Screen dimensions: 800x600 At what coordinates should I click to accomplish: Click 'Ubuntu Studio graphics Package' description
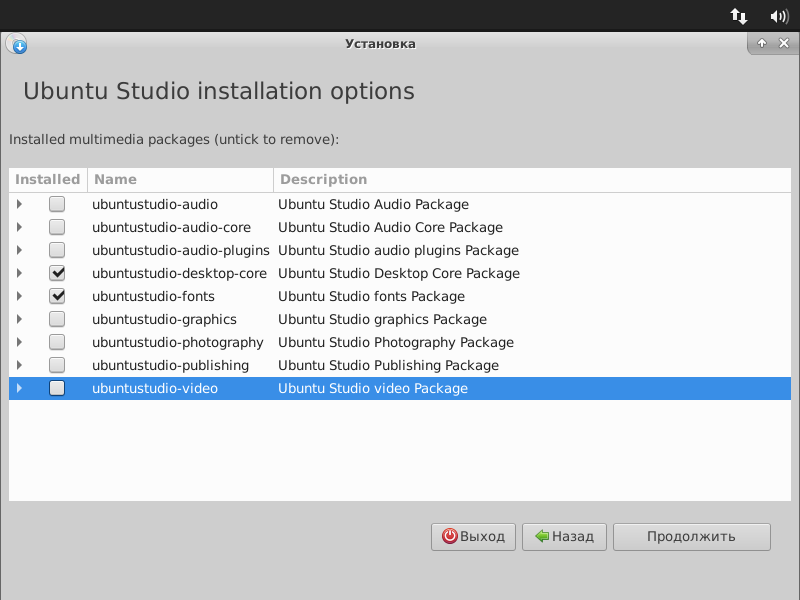(383, 319)
